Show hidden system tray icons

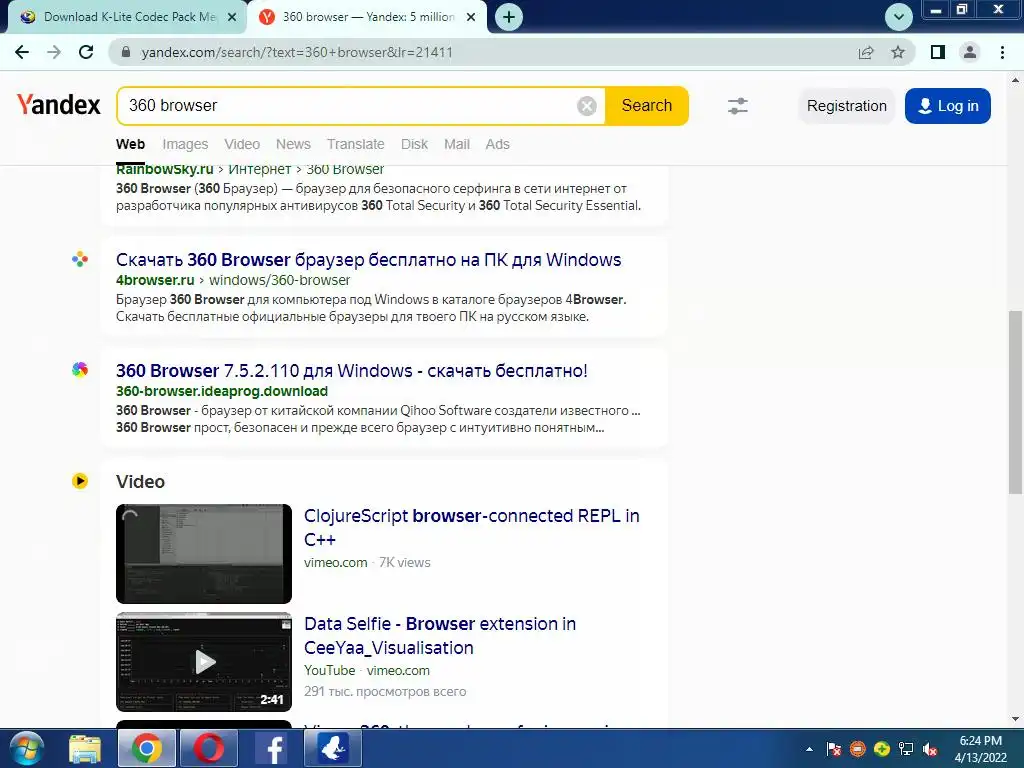809,749
